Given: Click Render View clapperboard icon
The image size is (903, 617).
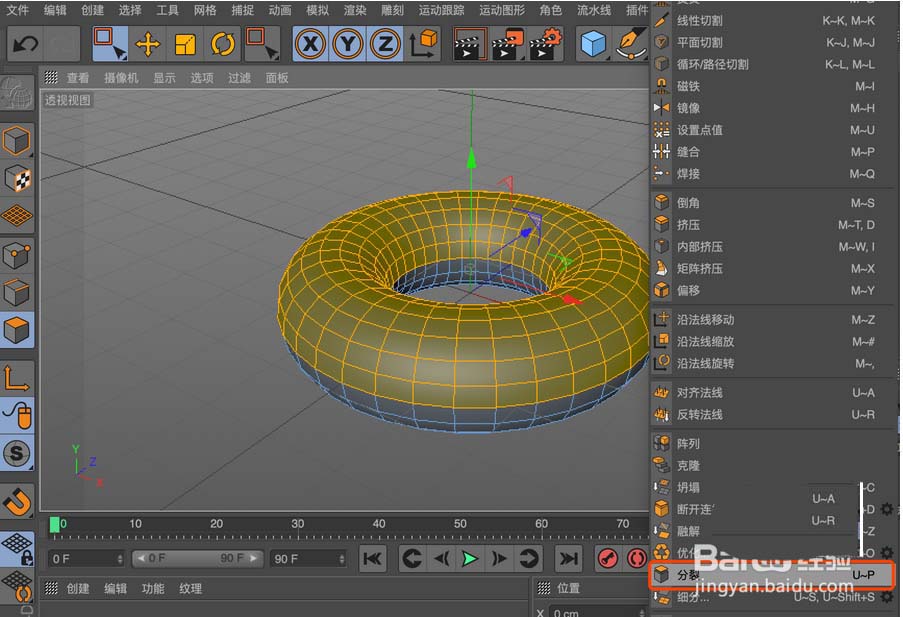Looking at the screenshot, I should click(x=469, y=45).
